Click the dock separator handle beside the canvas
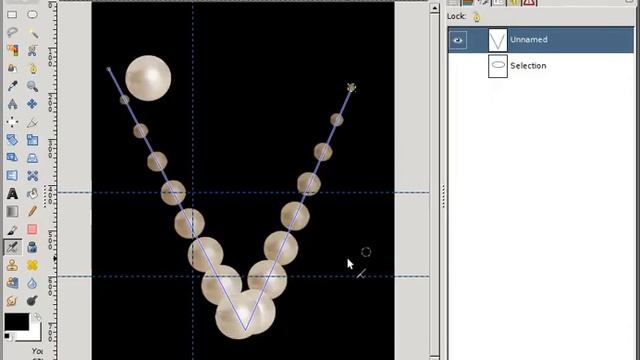Image resolution: width=640 pixels, height=360 pixels. point(444,196)
